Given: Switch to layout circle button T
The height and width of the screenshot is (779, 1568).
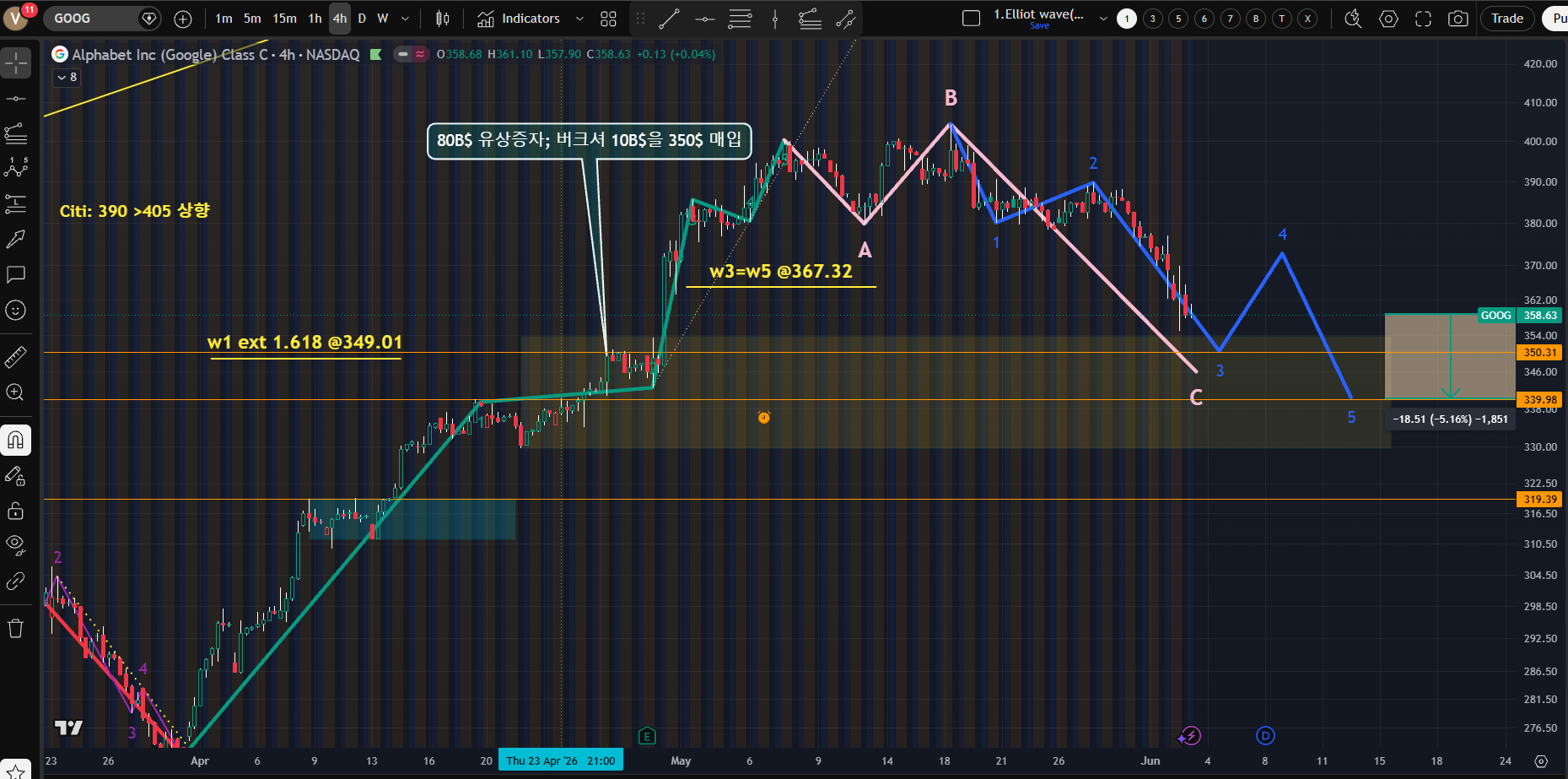Looking at the screenshot, I should pos(1282,19).
